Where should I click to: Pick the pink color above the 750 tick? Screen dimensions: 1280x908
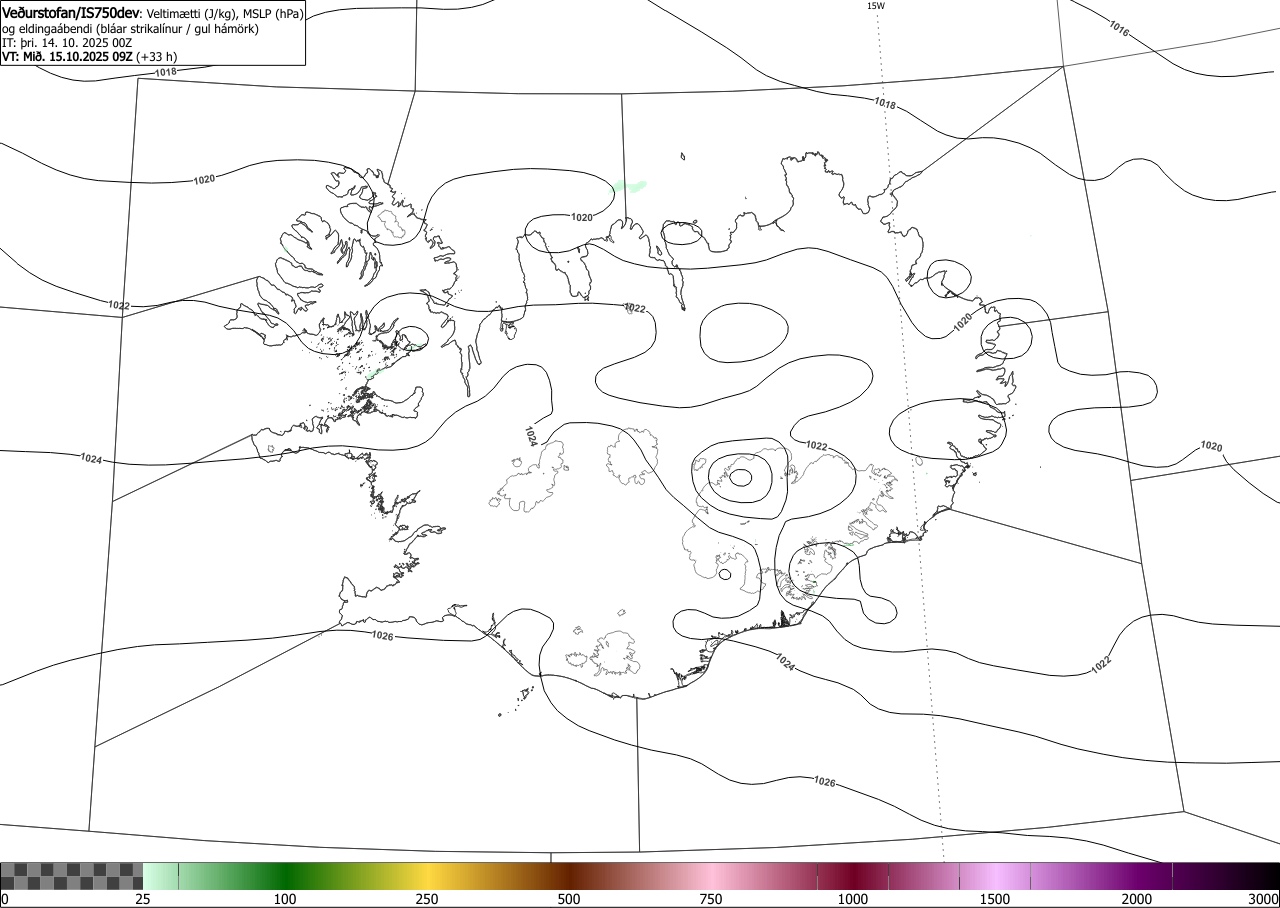(711, 876)
